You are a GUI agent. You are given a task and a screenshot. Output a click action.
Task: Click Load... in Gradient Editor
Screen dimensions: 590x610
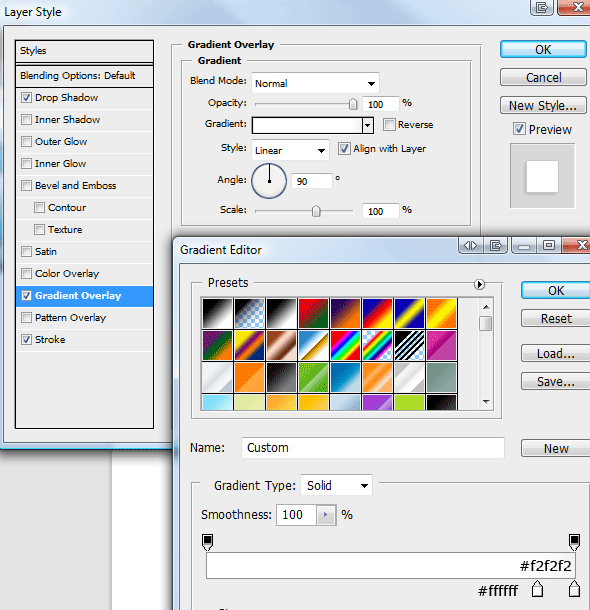(555, 354)
